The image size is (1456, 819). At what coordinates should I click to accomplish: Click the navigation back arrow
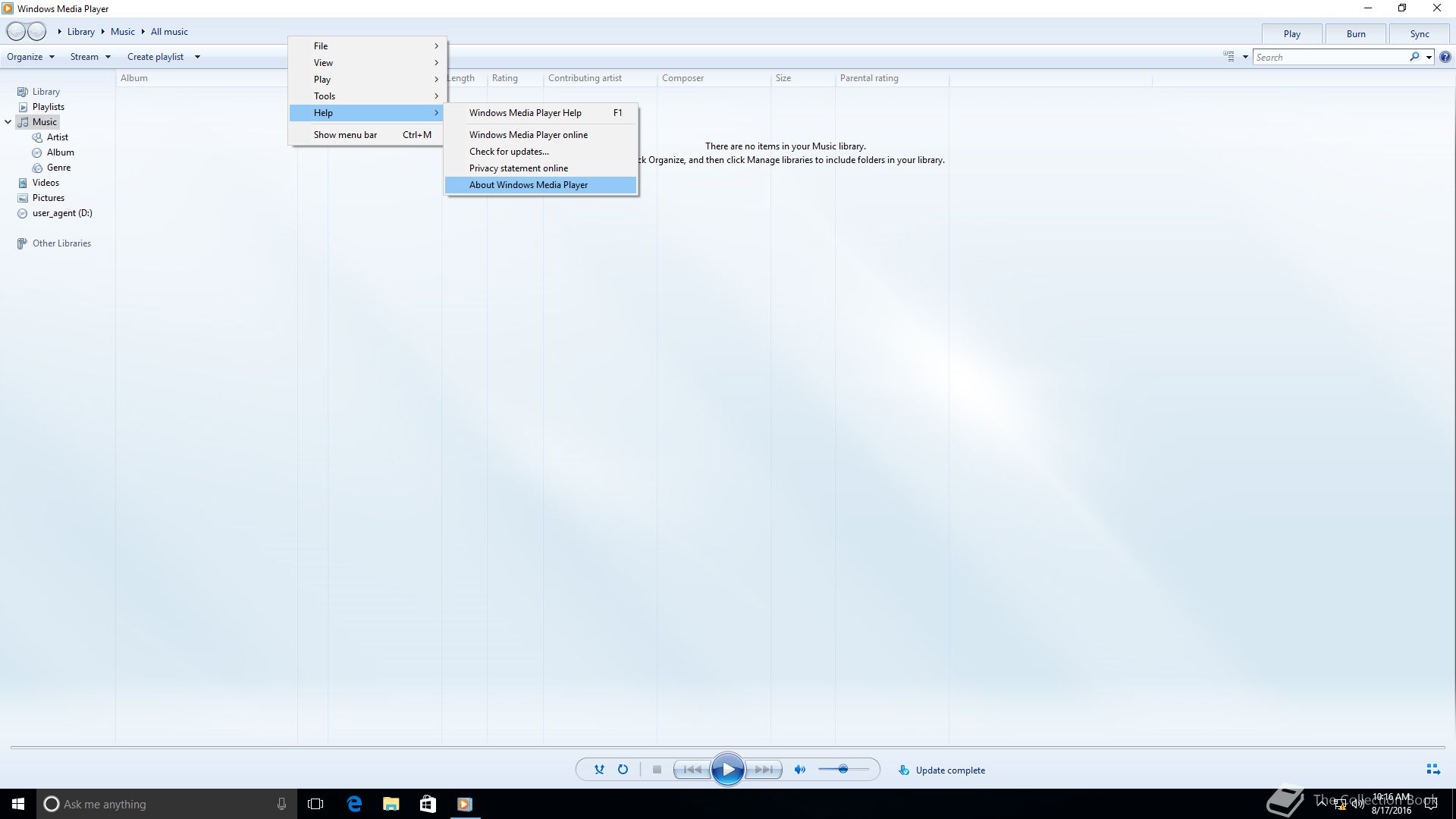point(17,31)
